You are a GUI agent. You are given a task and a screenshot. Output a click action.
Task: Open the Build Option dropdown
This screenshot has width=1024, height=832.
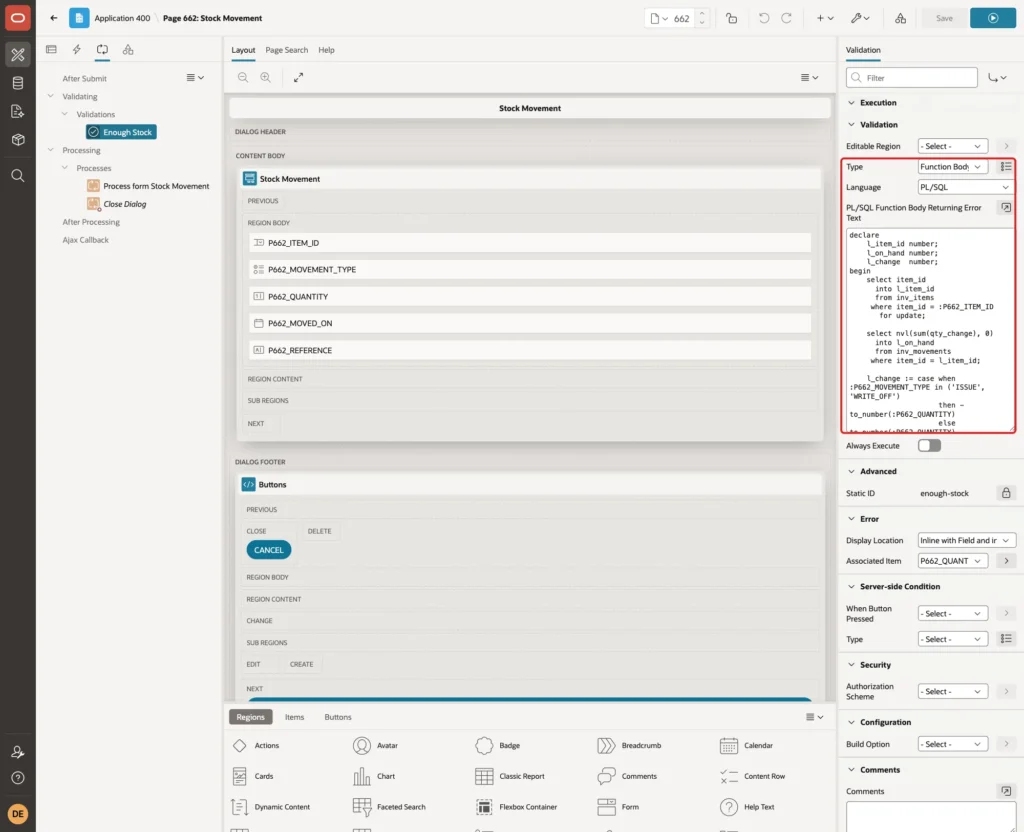952,744
